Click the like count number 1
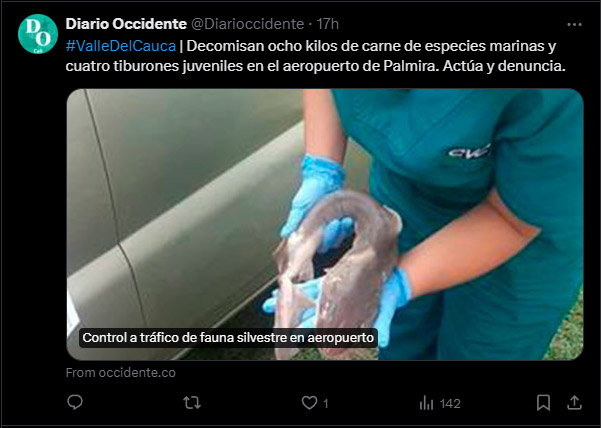The image size is (601, 428). [x=325, y=403]
